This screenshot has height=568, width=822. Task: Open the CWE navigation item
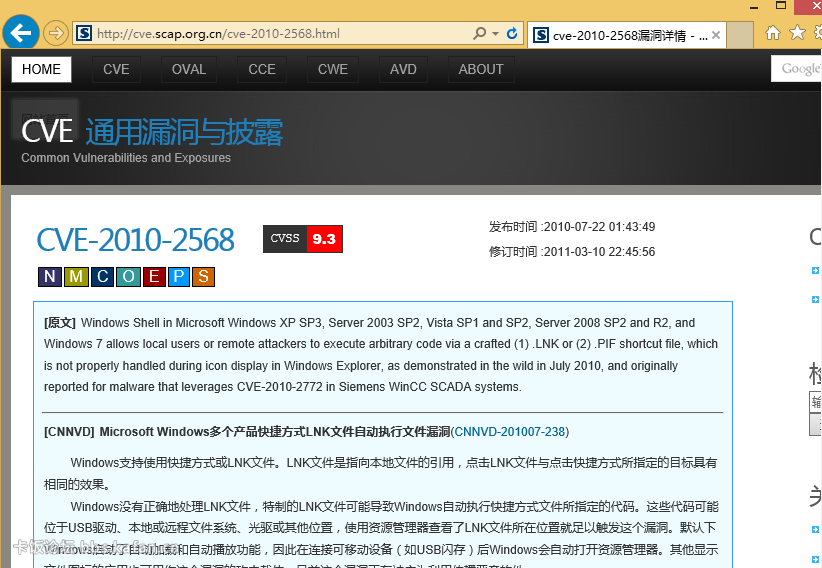pos(333,69)
